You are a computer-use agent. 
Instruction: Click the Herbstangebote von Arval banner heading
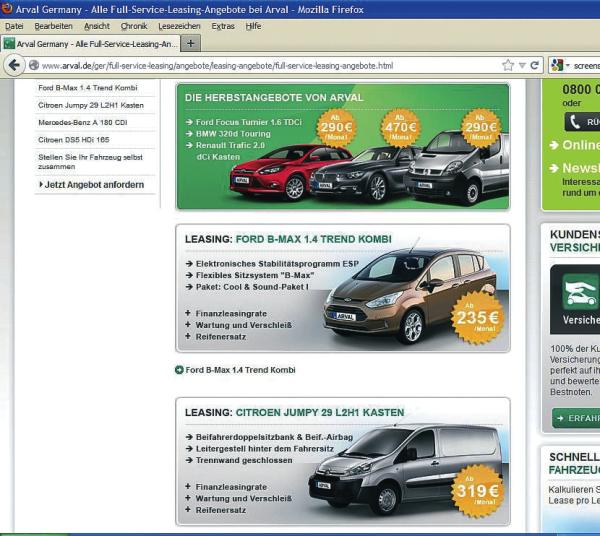point(274,98)
